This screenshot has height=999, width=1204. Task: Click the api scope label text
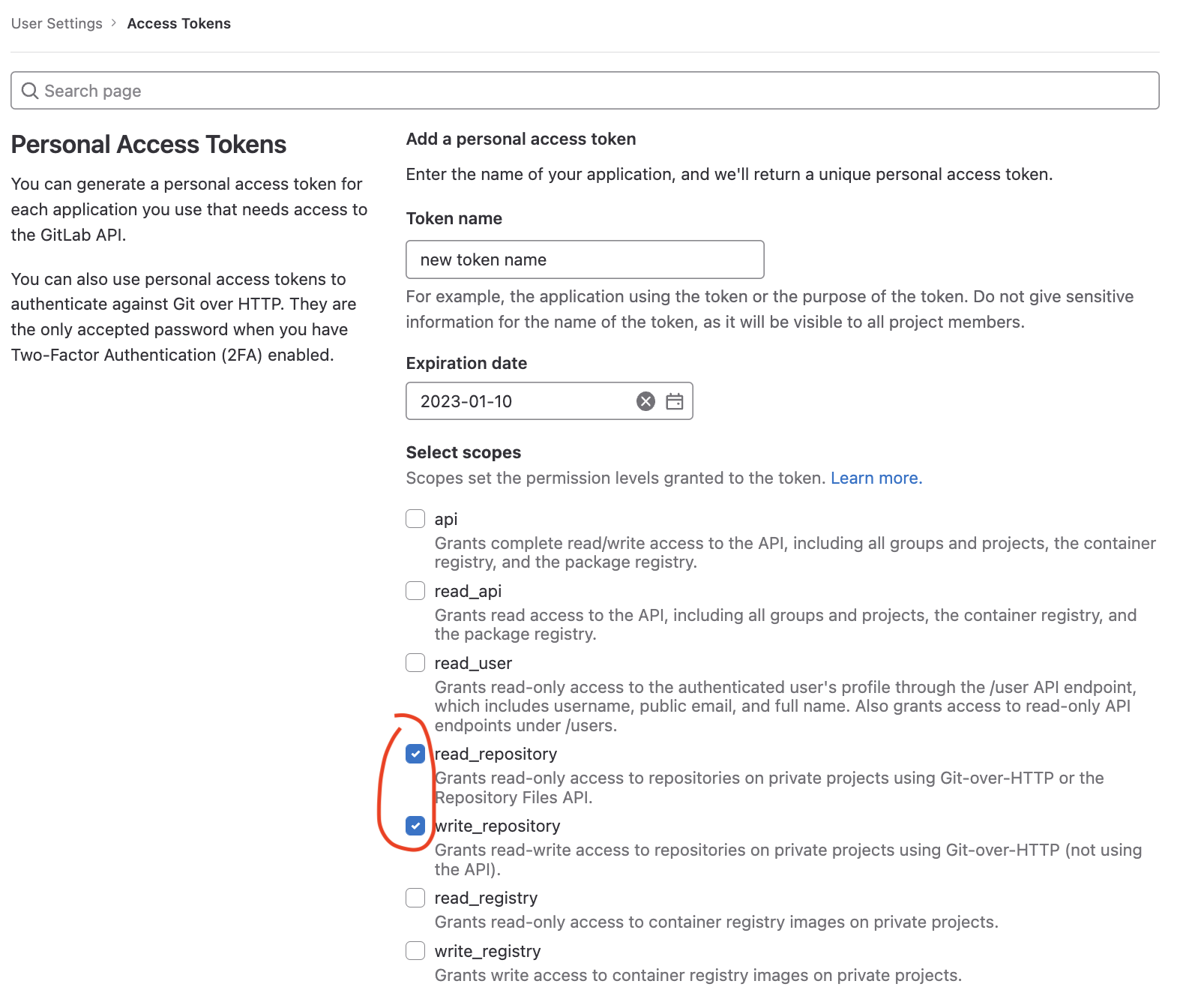(x=446, y=519)
